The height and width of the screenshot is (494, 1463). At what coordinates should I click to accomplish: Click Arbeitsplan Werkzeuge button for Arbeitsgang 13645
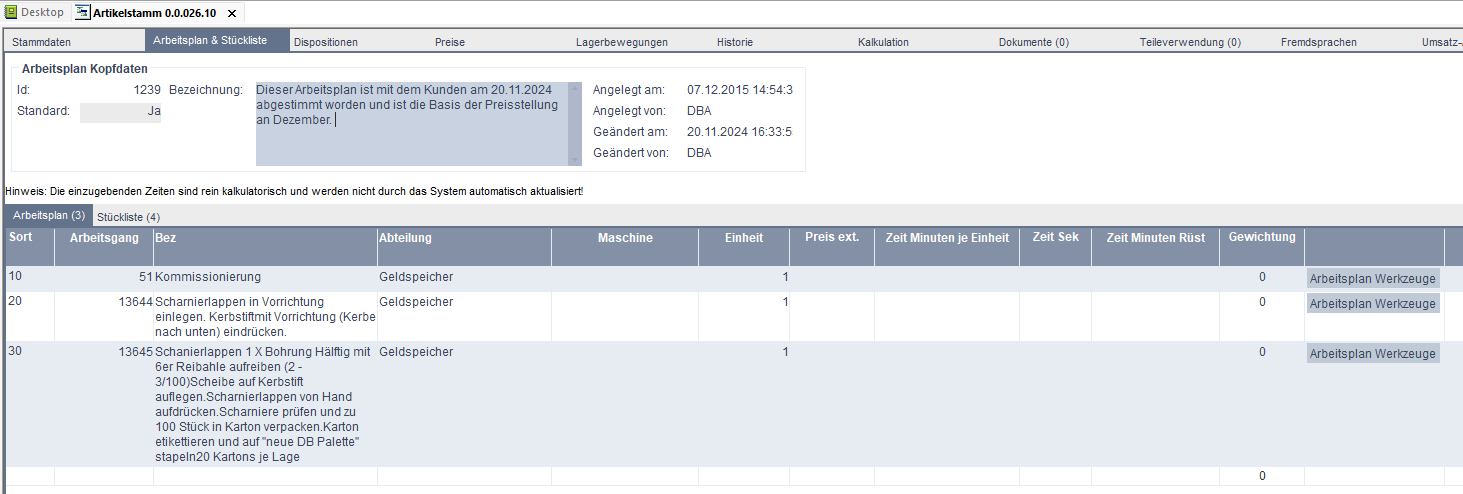click(x=1372, y=354)
